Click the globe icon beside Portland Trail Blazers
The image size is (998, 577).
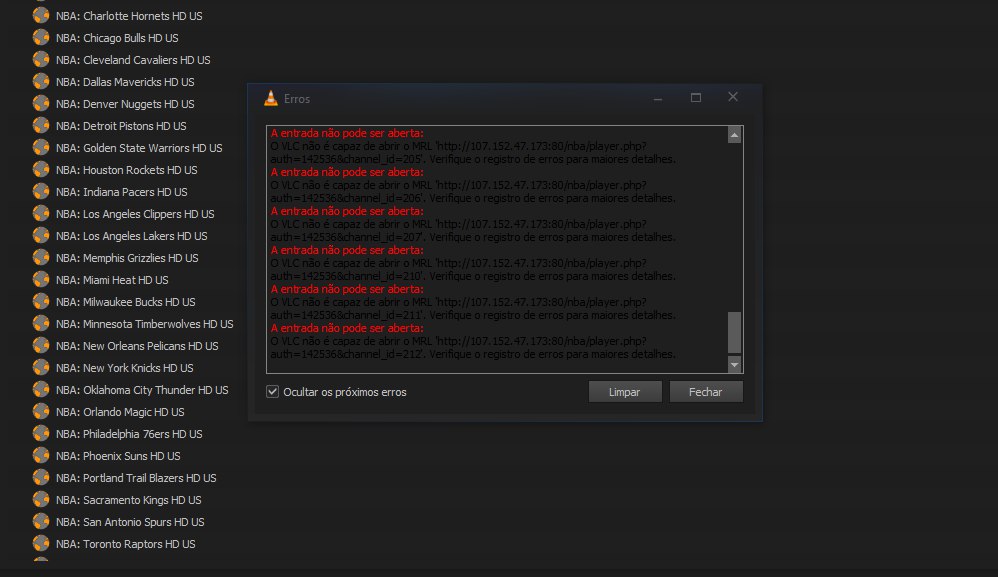tap(41, 478)
